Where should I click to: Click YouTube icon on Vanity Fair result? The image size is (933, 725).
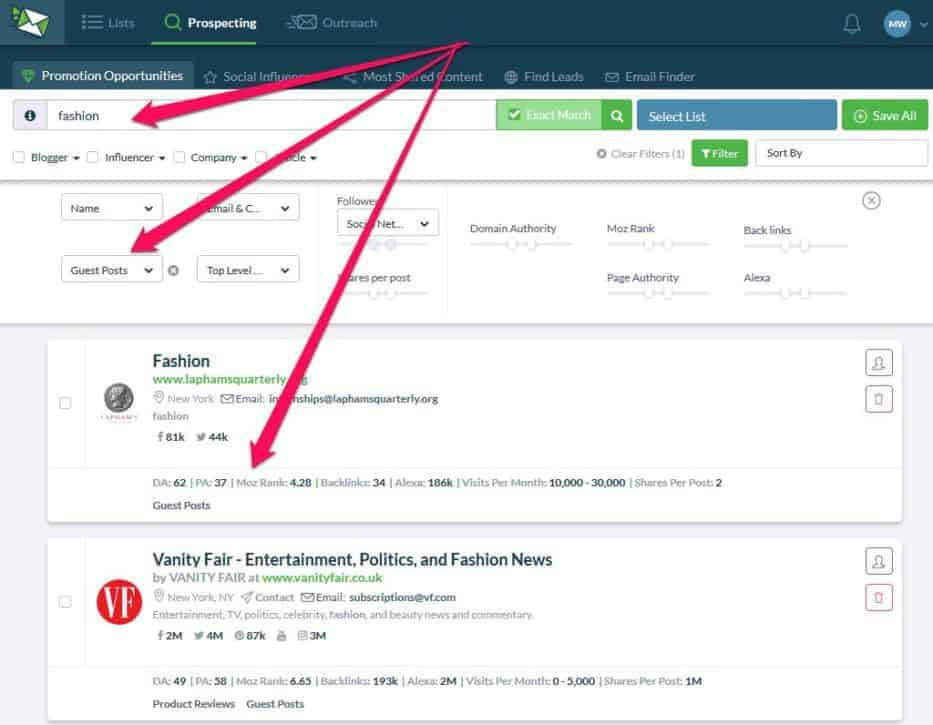[x=281, y=636]
